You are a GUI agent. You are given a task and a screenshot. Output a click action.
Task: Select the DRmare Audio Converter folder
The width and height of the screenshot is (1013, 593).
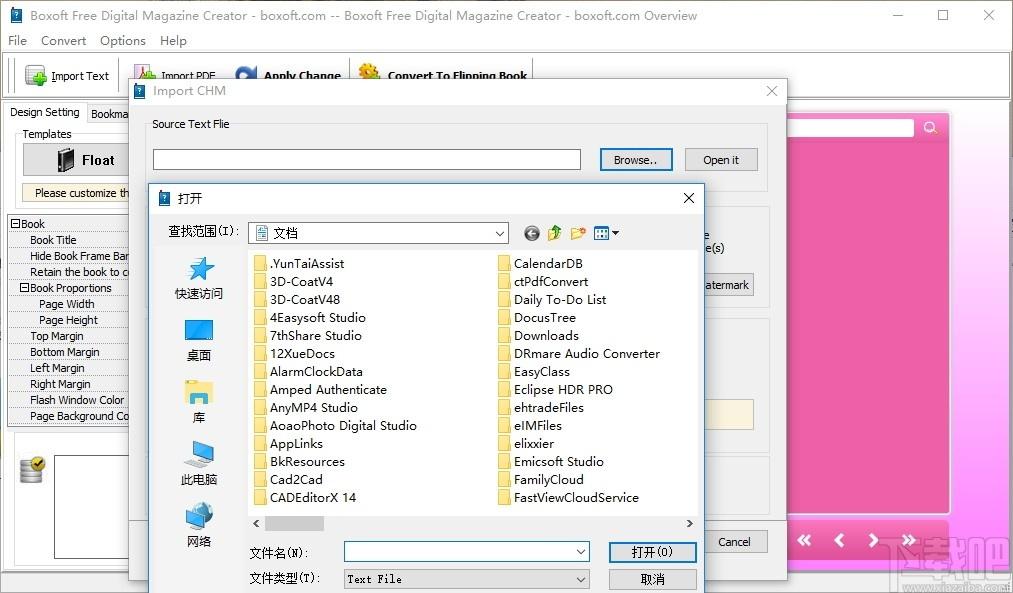pos(580,354)
